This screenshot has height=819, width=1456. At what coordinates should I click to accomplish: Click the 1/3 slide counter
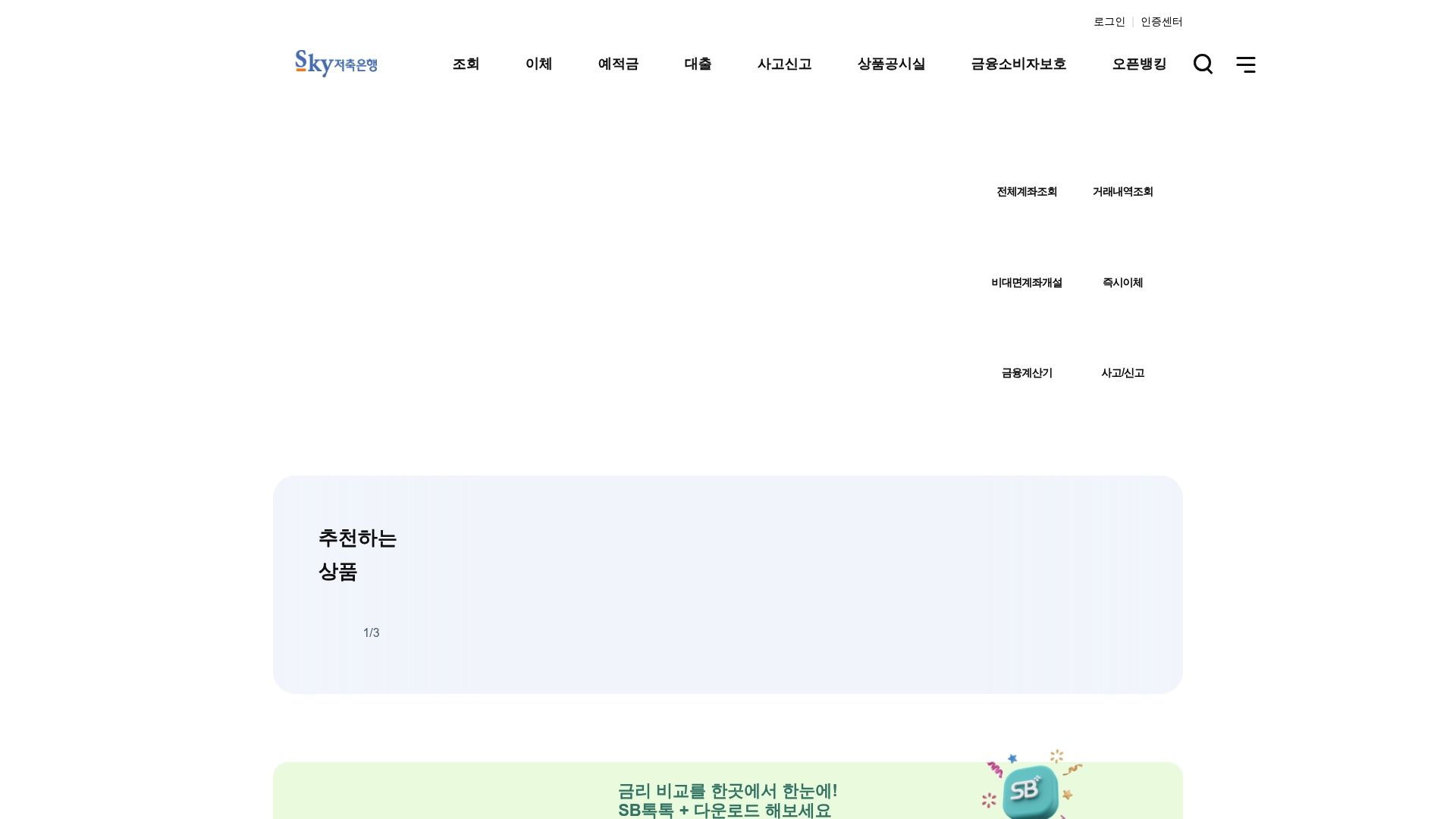[372, 632]
